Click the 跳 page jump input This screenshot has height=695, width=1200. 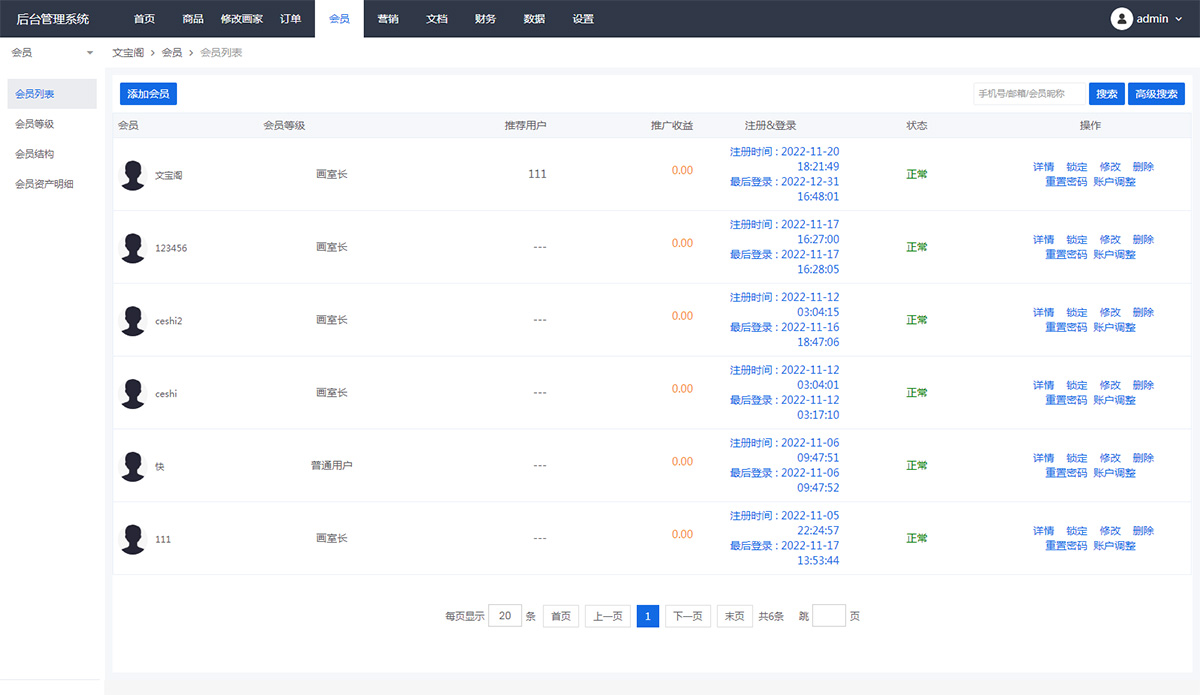829,616
